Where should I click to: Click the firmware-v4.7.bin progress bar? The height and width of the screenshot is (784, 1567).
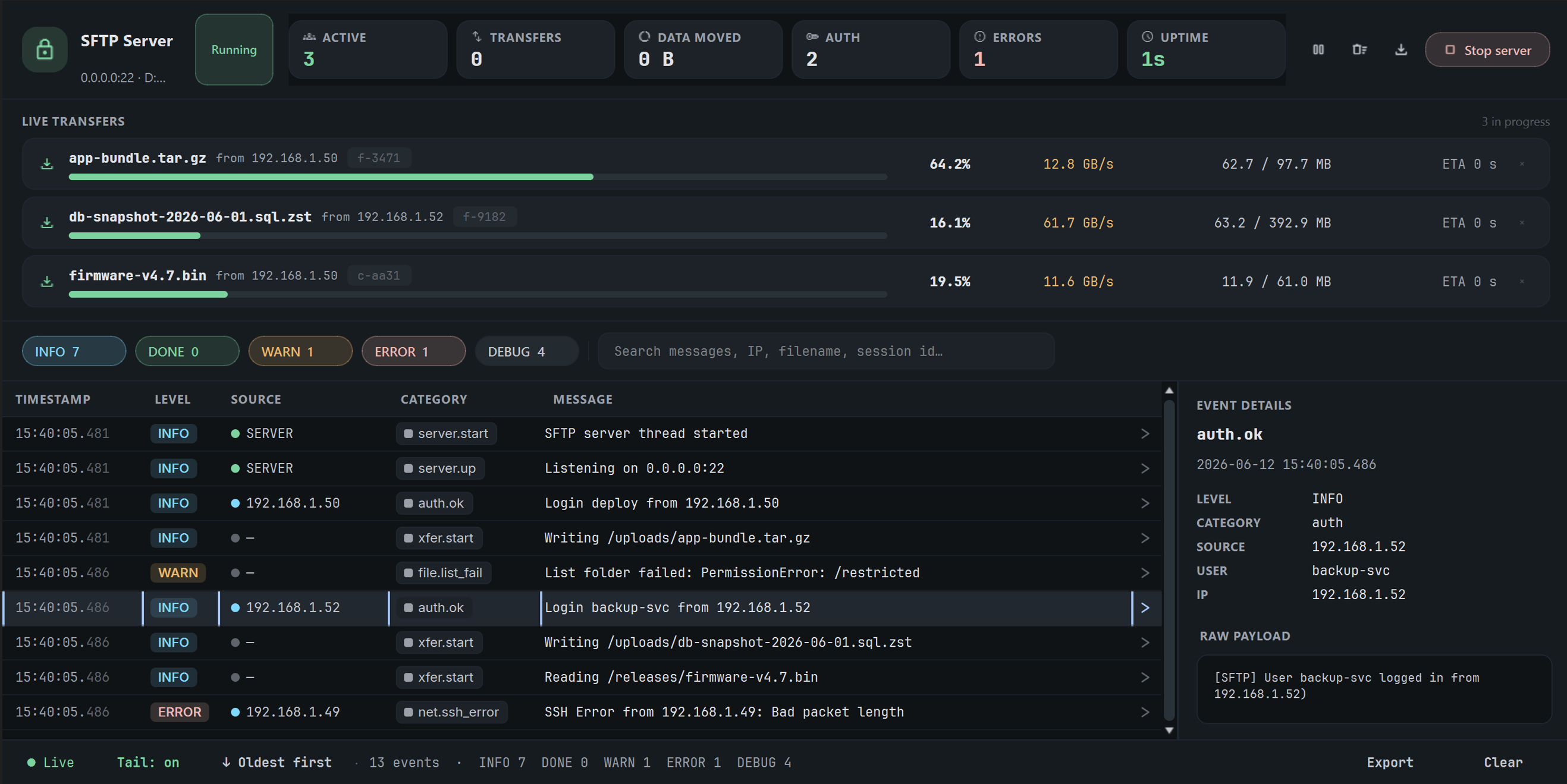[478, 294]
